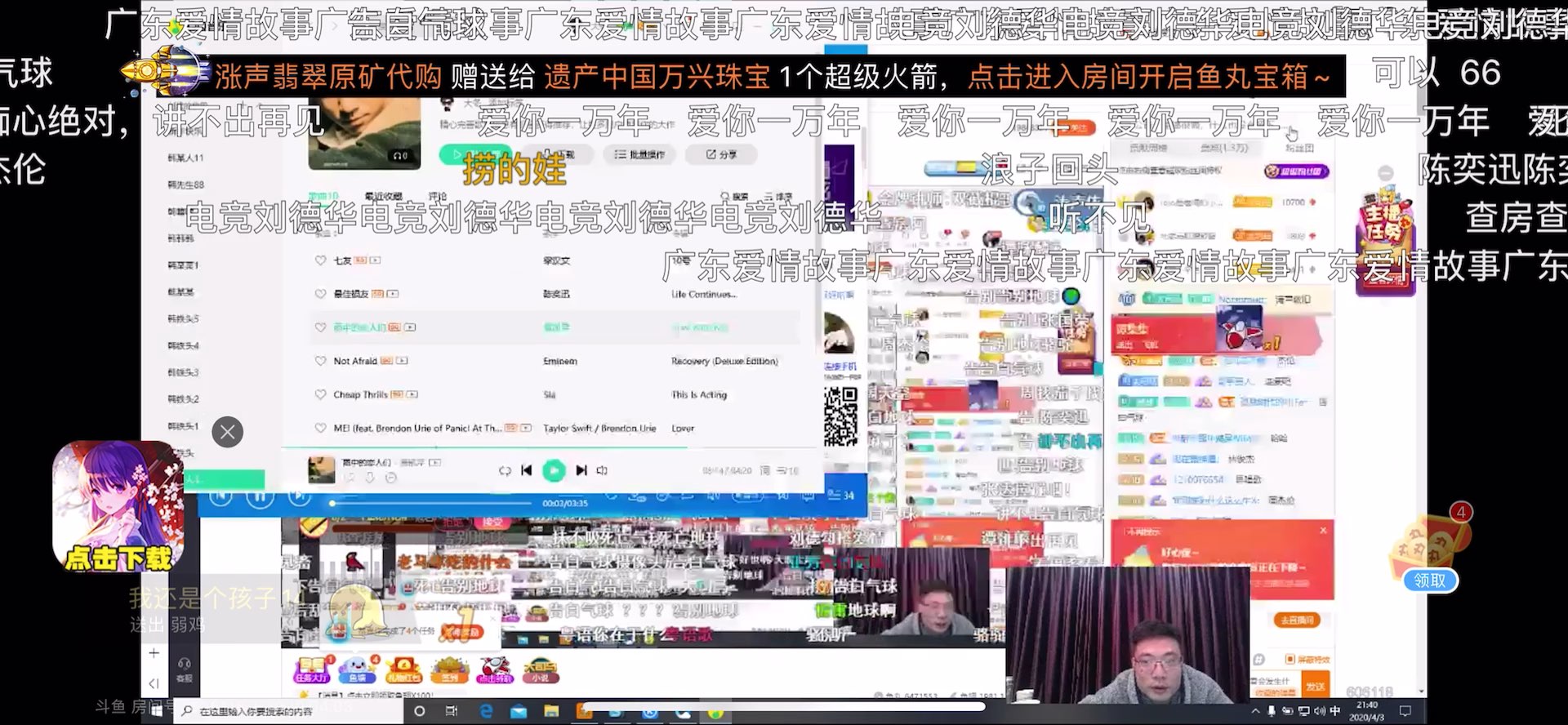Viewport: 1568px width, 725px height.
Task: Close the floating download ad with X
Action: (x=228, y=432)
